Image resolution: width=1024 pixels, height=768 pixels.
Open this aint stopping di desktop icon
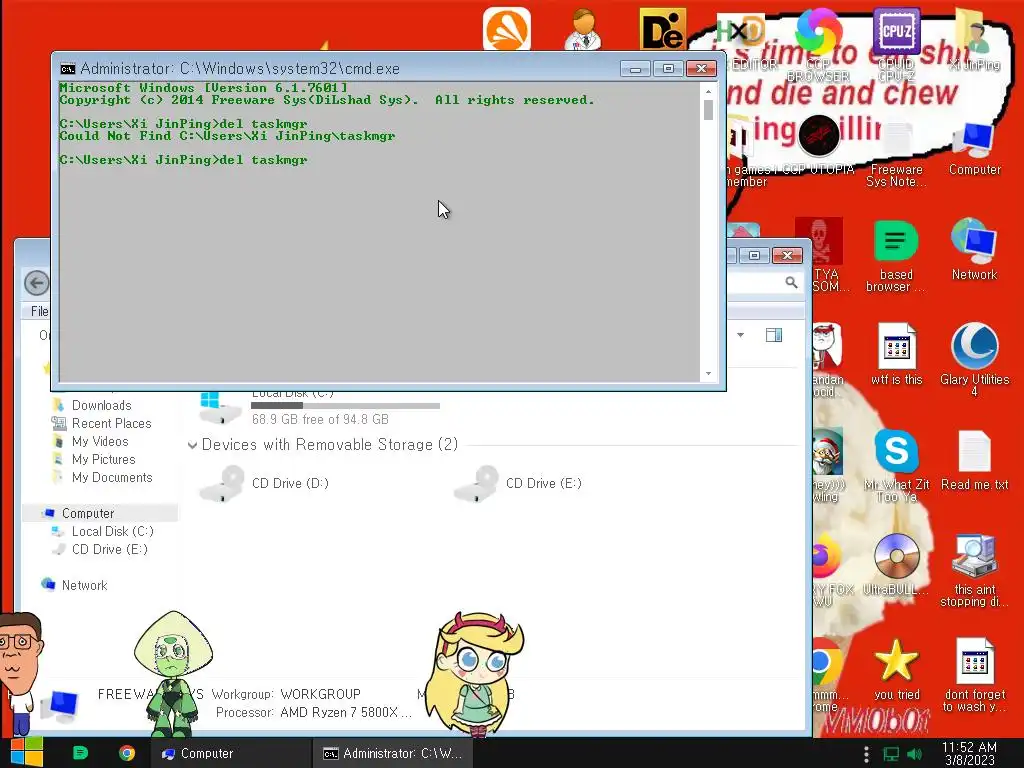click(974, 571)
